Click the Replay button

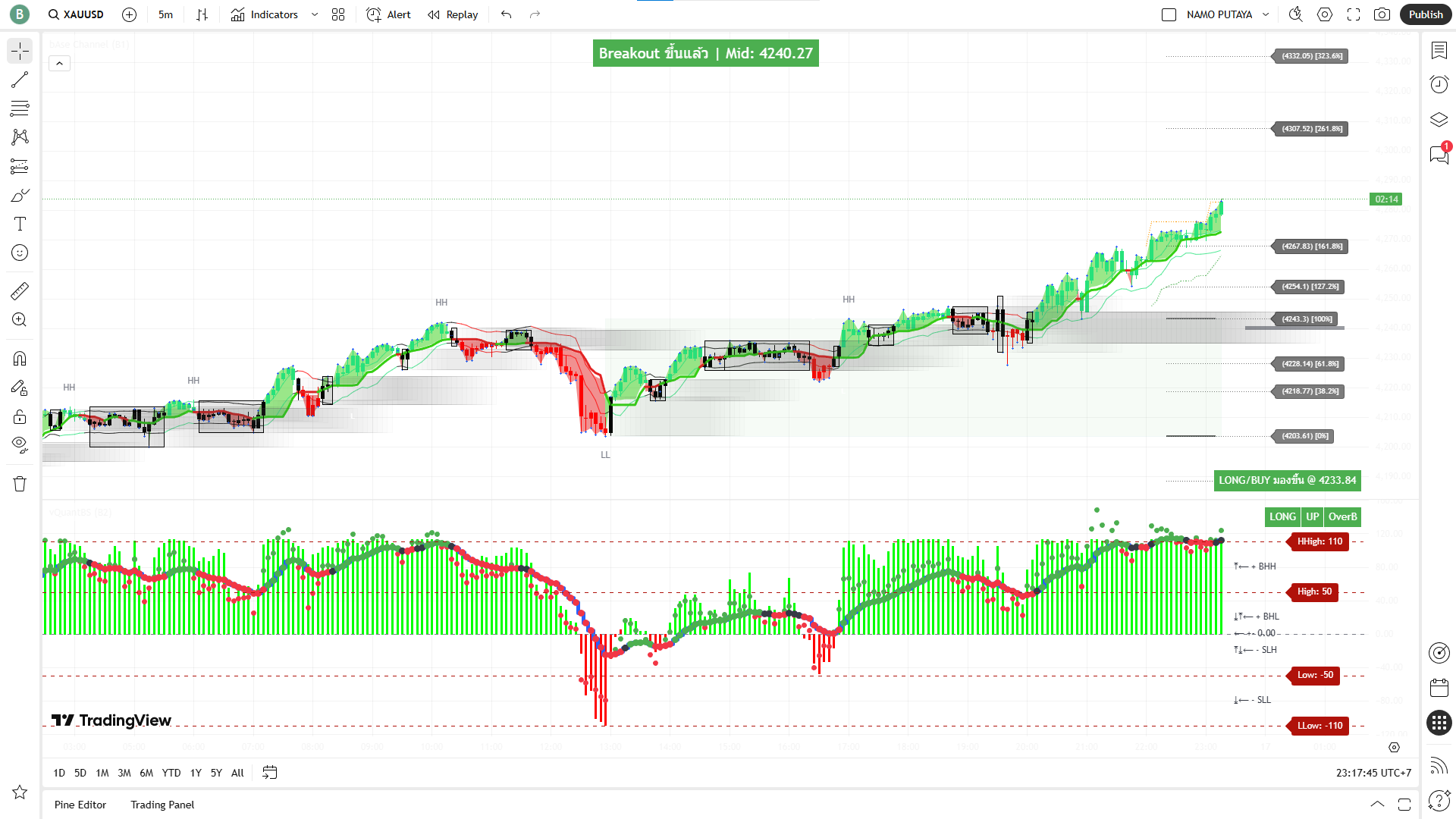[x=453, y=14]
